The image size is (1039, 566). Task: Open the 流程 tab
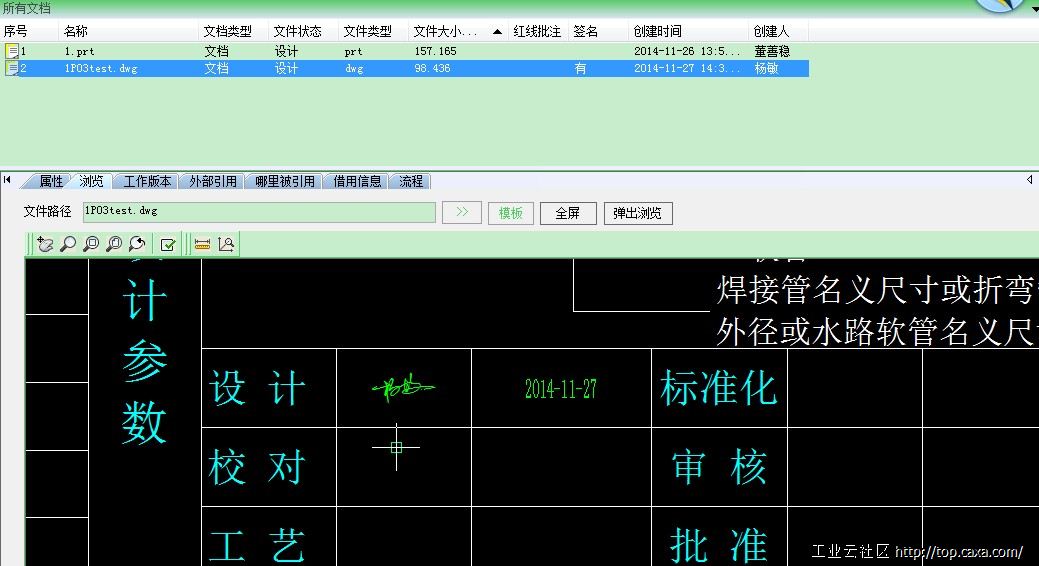(x=411, y=182)
